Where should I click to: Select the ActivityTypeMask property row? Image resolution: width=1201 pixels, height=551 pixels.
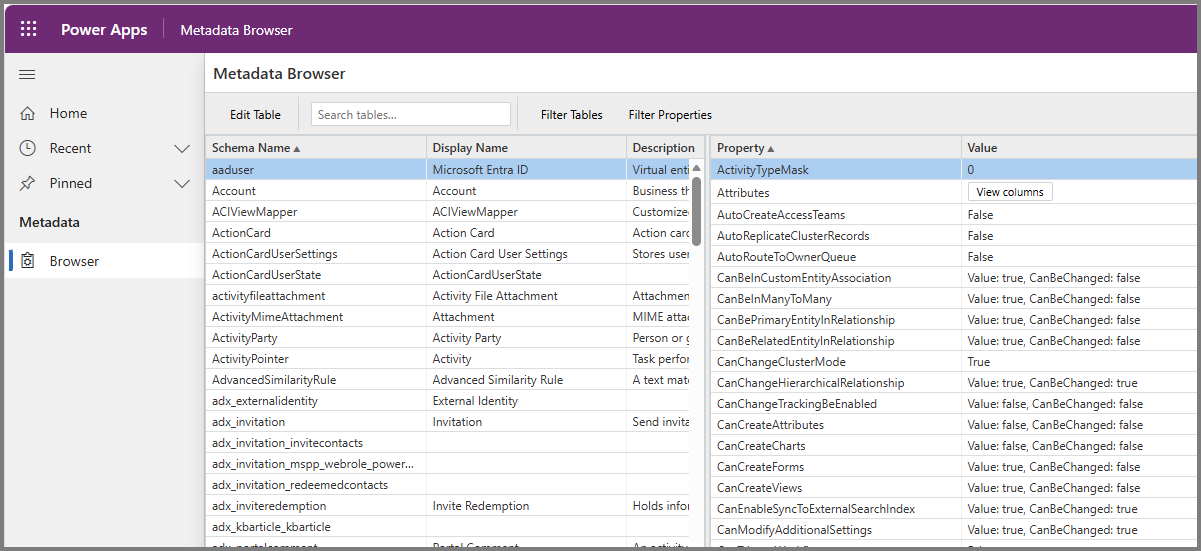coord(953,170)
